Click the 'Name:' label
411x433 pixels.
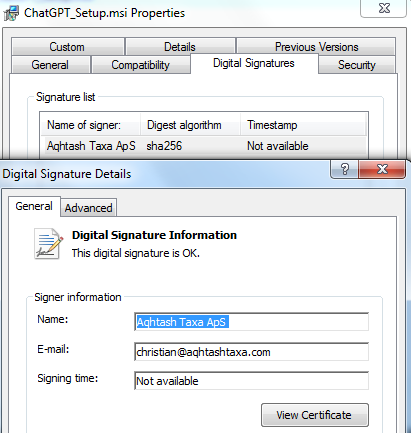click(53, 319)
